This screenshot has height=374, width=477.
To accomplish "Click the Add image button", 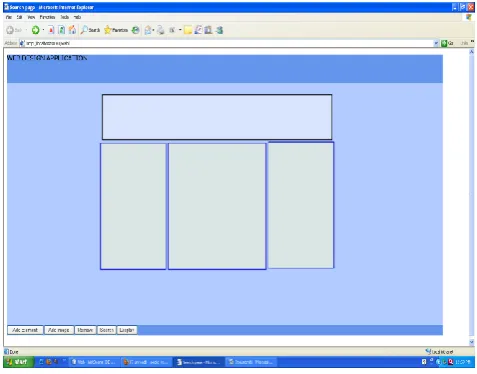I will 59,330.
